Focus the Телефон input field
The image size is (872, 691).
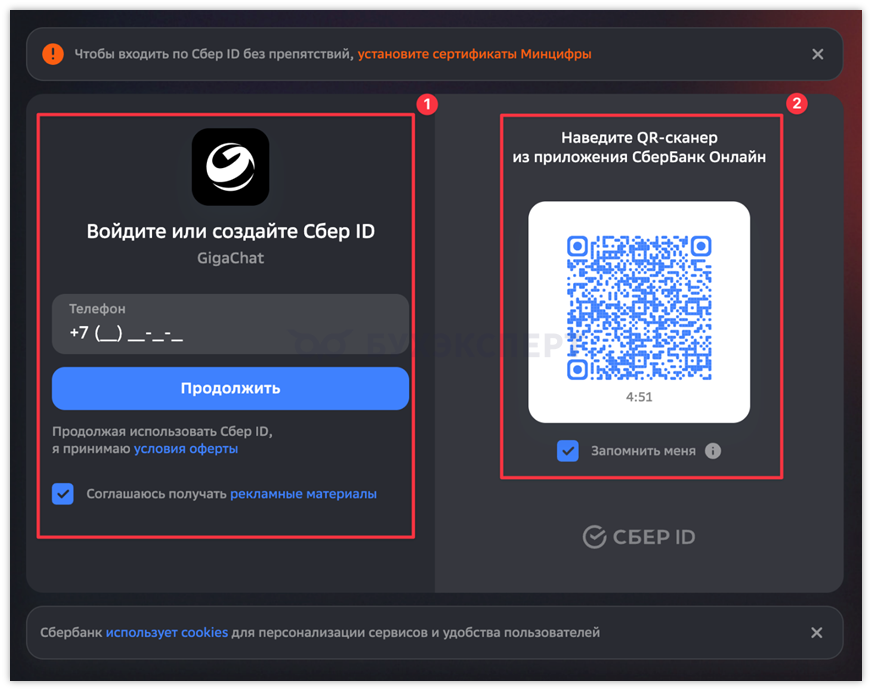point(230,324)
